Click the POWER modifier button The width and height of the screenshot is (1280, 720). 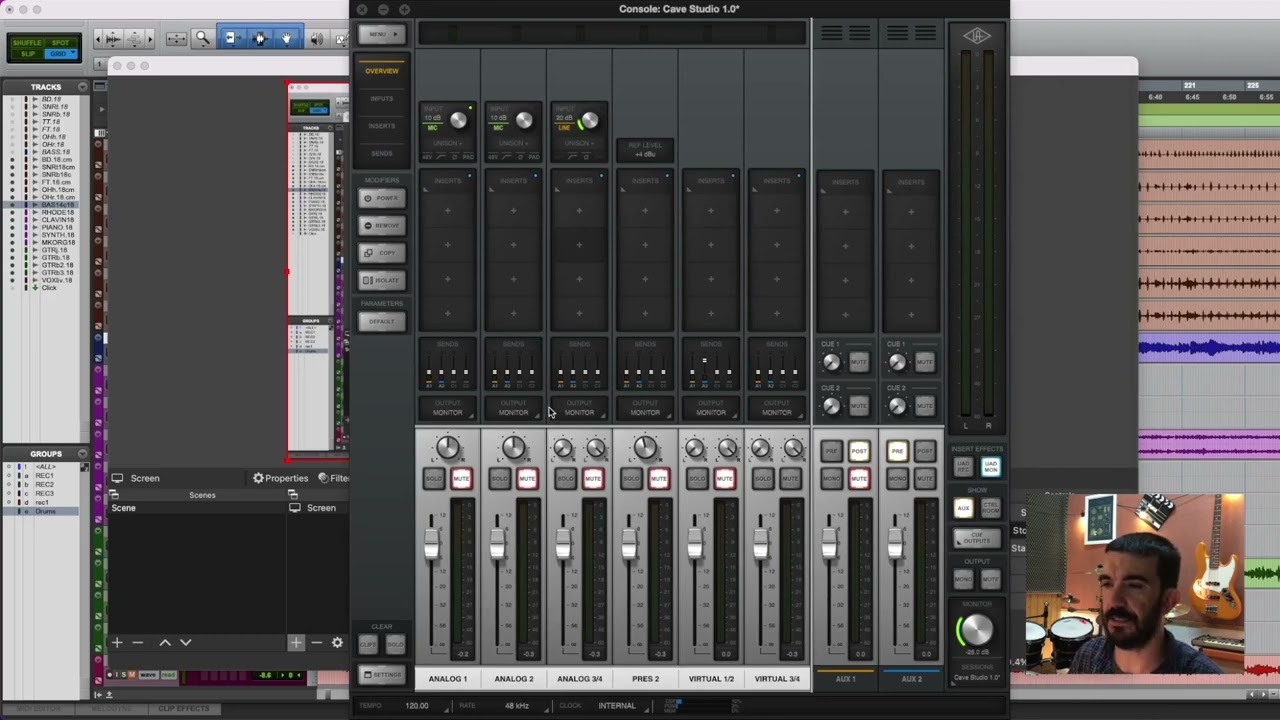point(381,198)
